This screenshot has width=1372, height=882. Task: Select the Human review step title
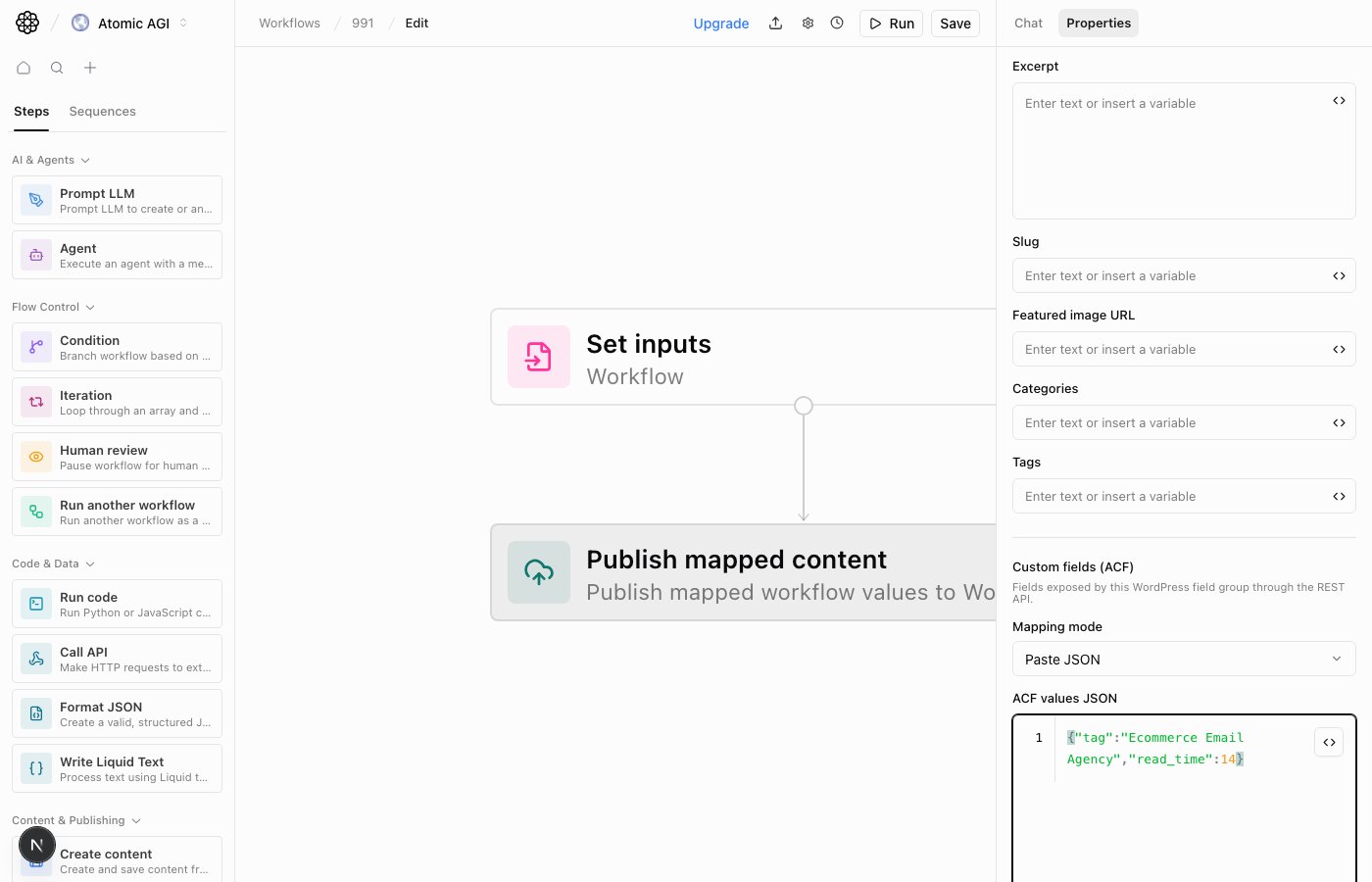104,451
